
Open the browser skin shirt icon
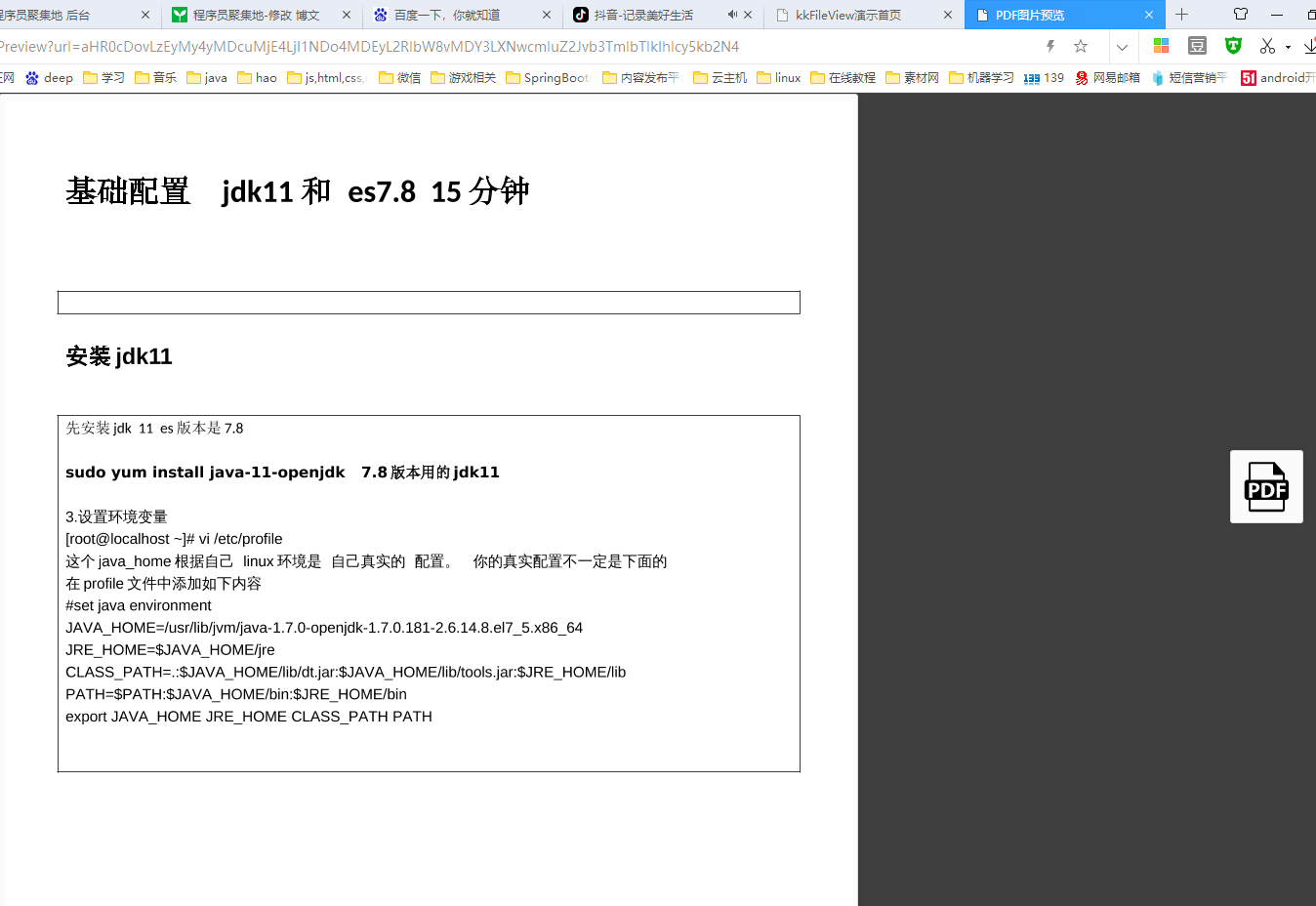(x=1241, y=15)
